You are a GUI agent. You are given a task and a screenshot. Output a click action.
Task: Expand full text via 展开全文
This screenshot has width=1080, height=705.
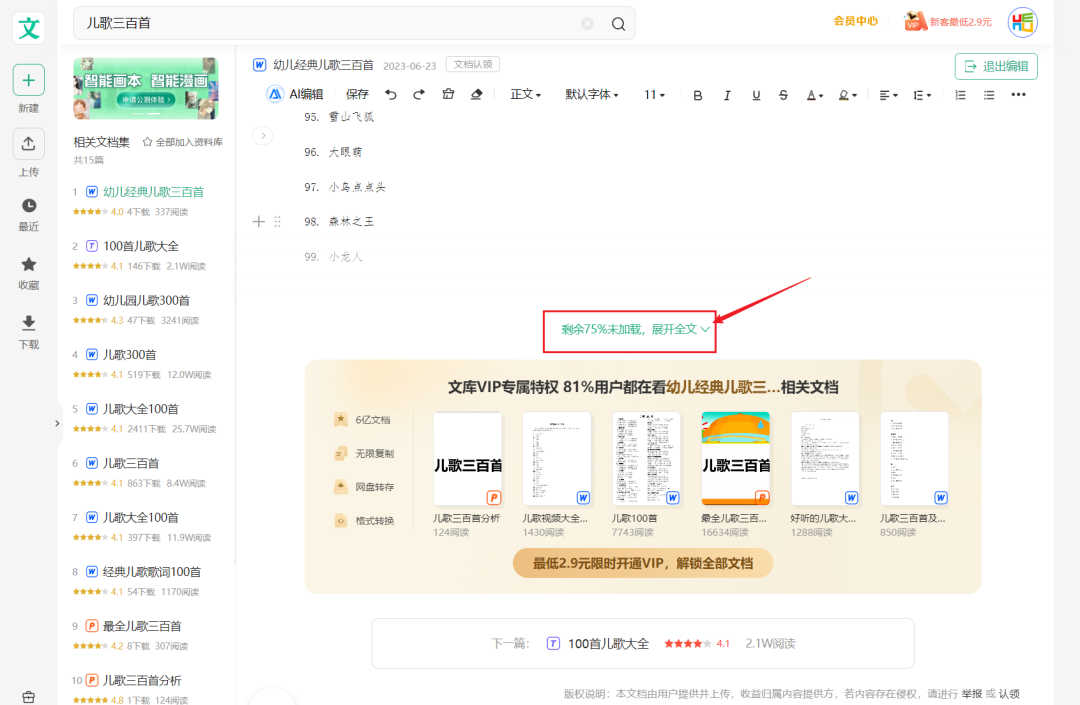click(x=635, y=329)
